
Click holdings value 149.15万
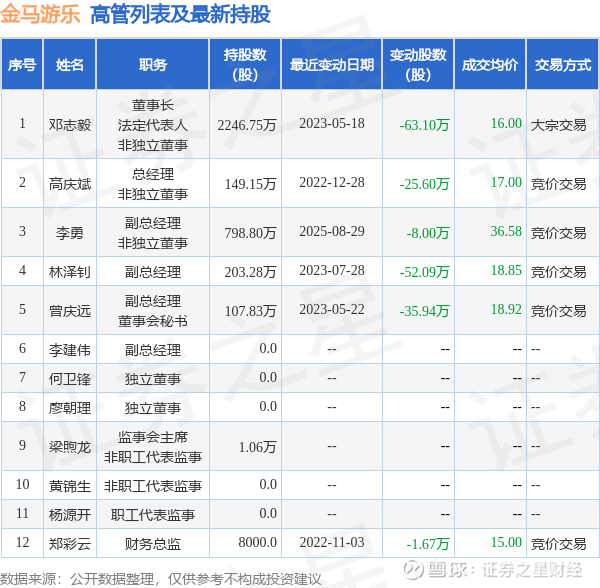pyautogui.click(x=250, y=184)
